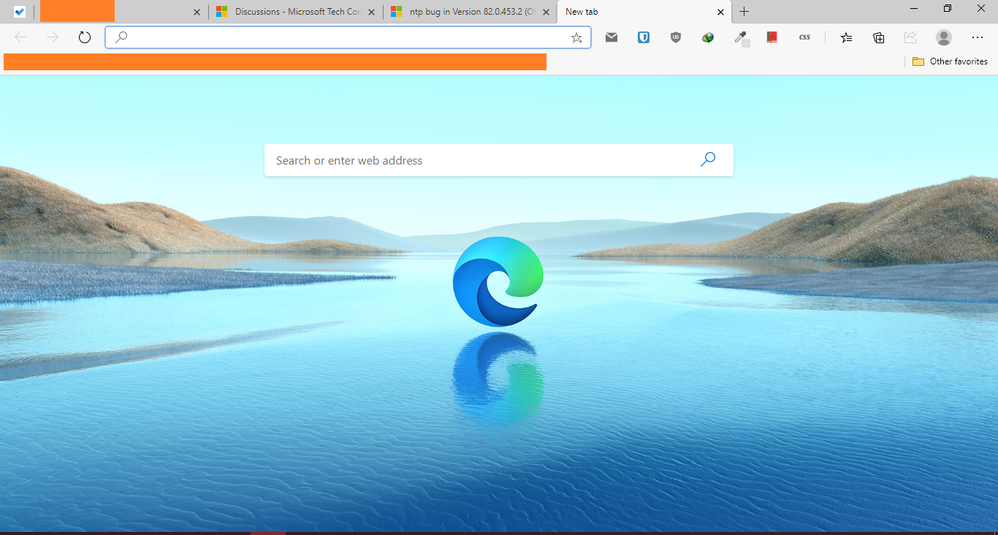This screenshot has height=535, width=998.
Task: Minimize the Edge browser window
Action: pyautogui.click(x=914, y=9)
